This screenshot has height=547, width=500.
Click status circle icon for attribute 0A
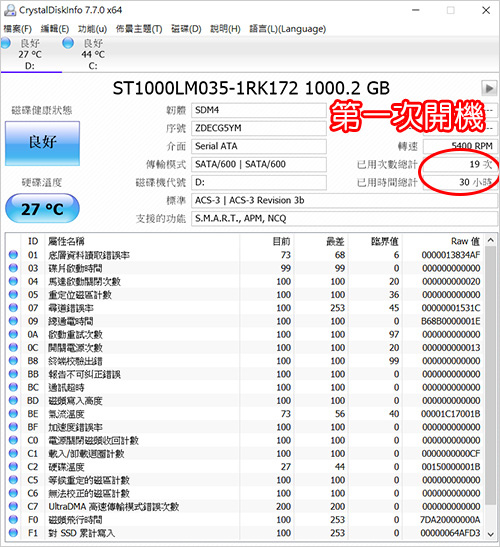coord(13,334)
